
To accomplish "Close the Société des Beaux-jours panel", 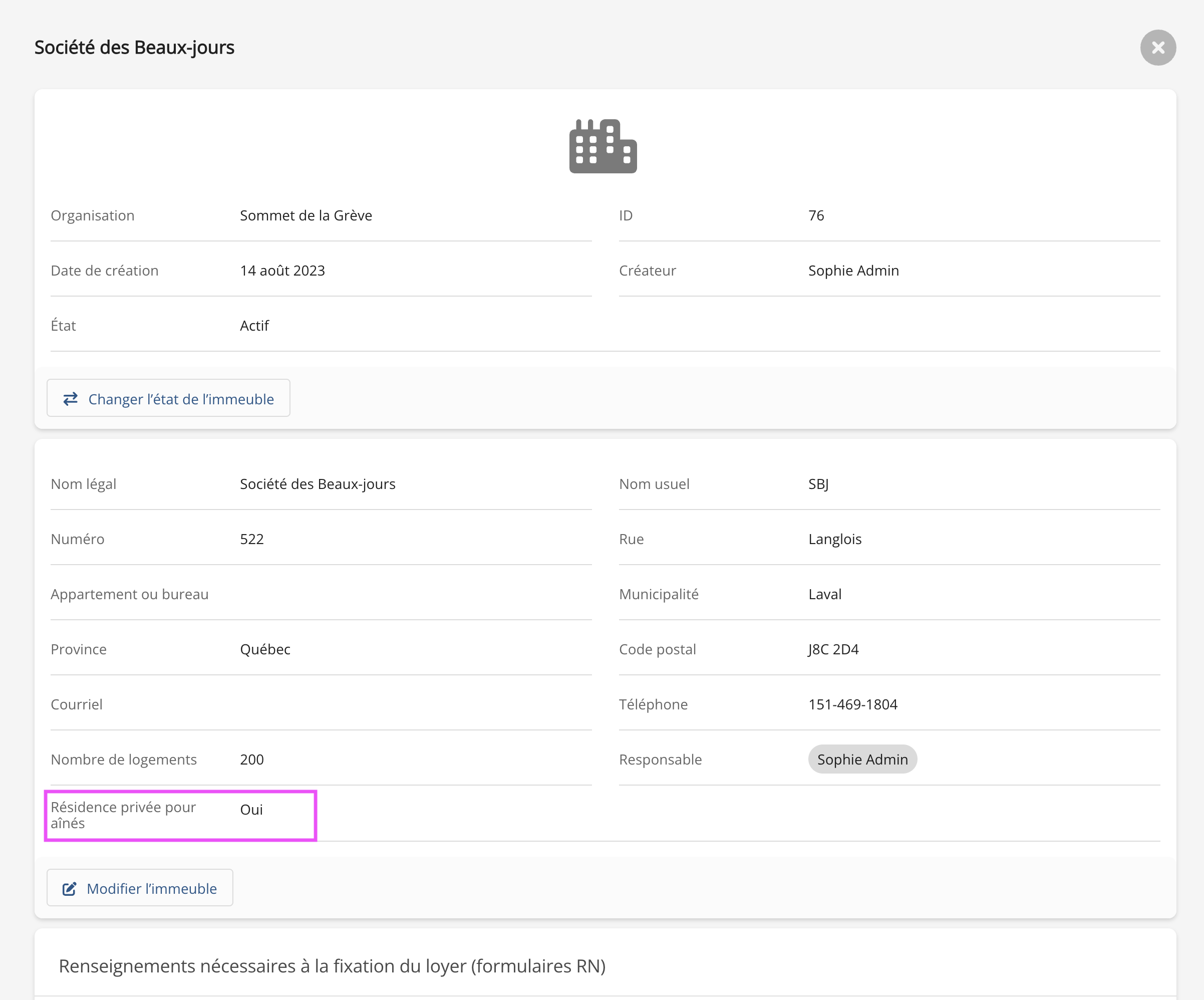I will [1157, 48].
